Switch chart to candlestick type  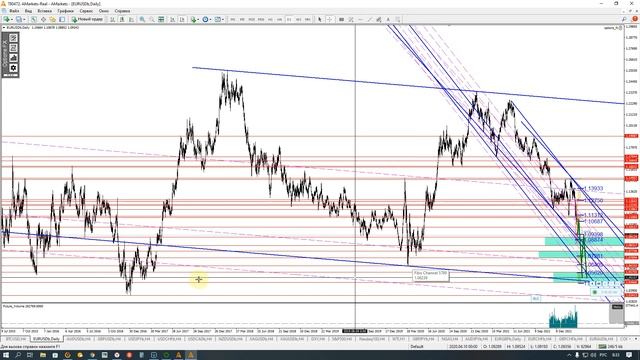122,19
